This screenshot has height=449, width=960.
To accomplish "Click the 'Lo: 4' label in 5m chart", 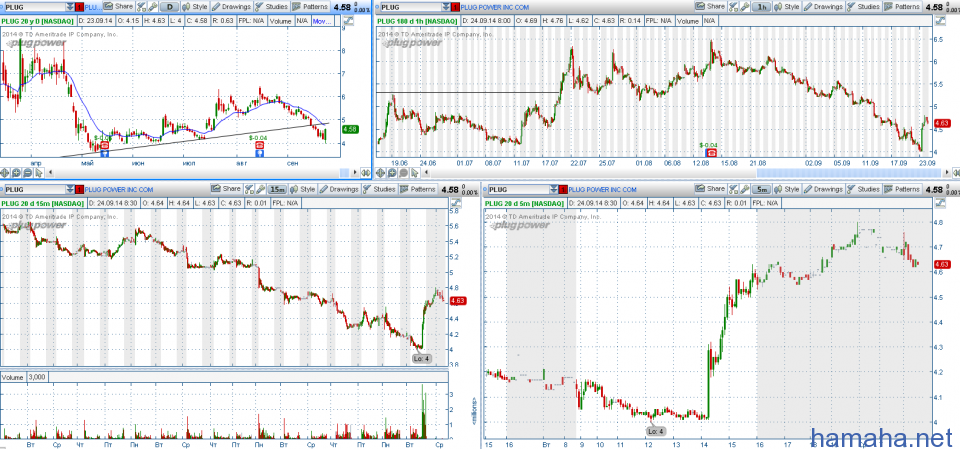I will tap(655, 431).
